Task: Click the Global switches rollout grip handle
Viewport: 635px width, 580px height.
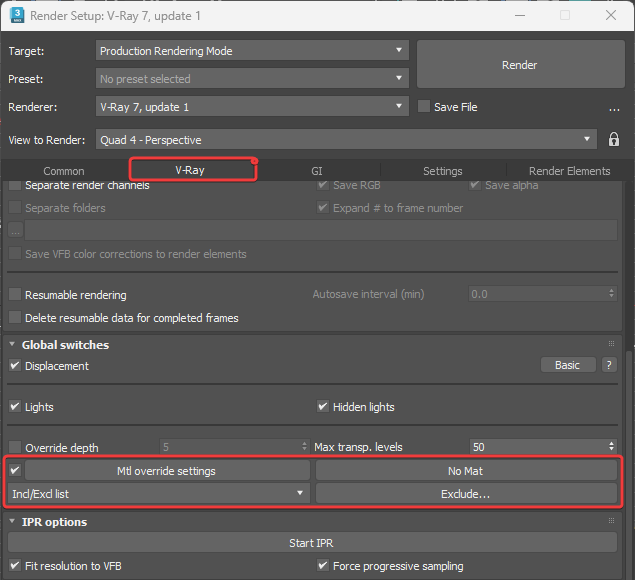Action: click(x=610, y=344)
